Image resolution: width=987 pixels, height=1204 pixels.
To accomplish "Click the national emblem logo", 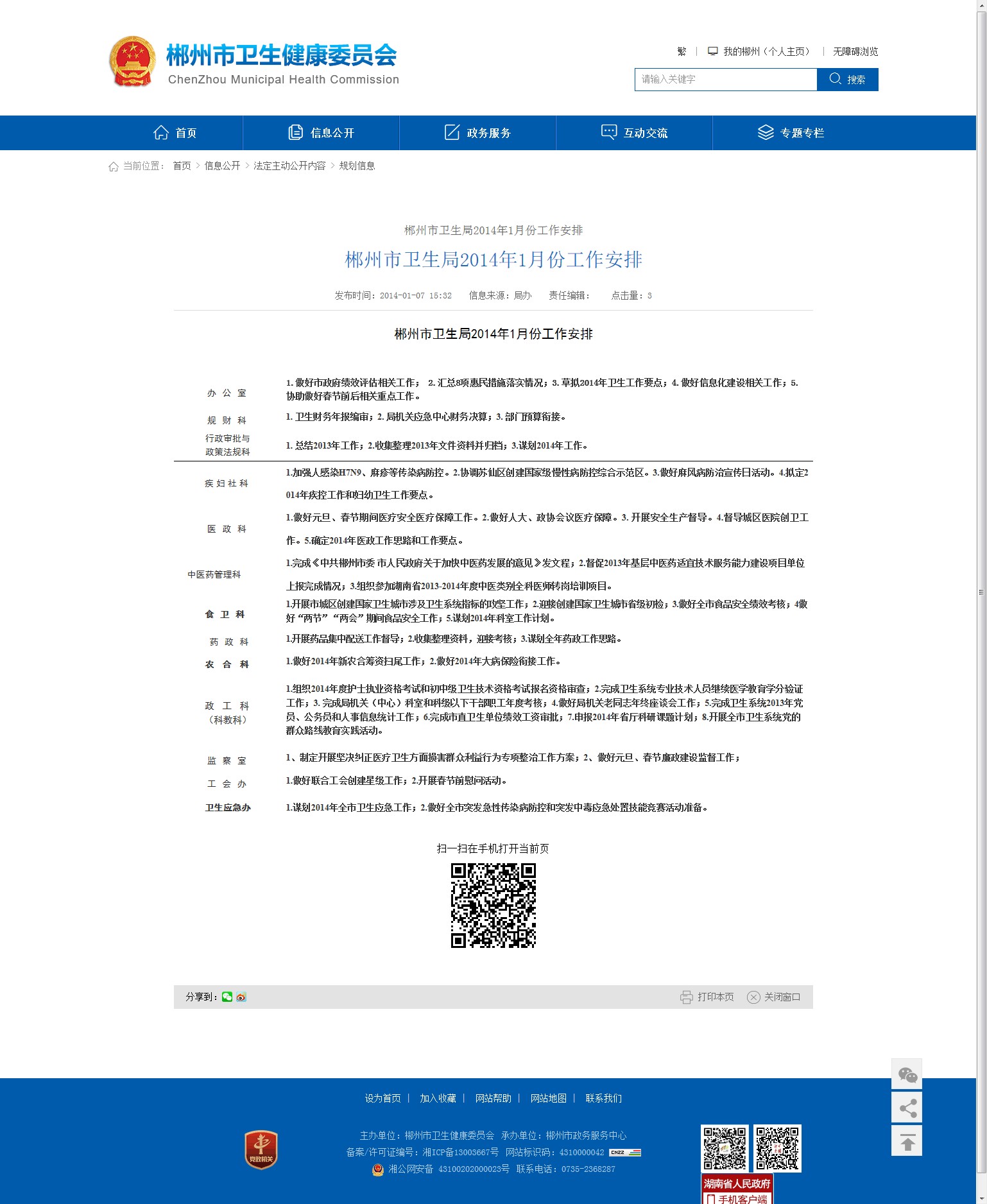I will tap(132, 62).
